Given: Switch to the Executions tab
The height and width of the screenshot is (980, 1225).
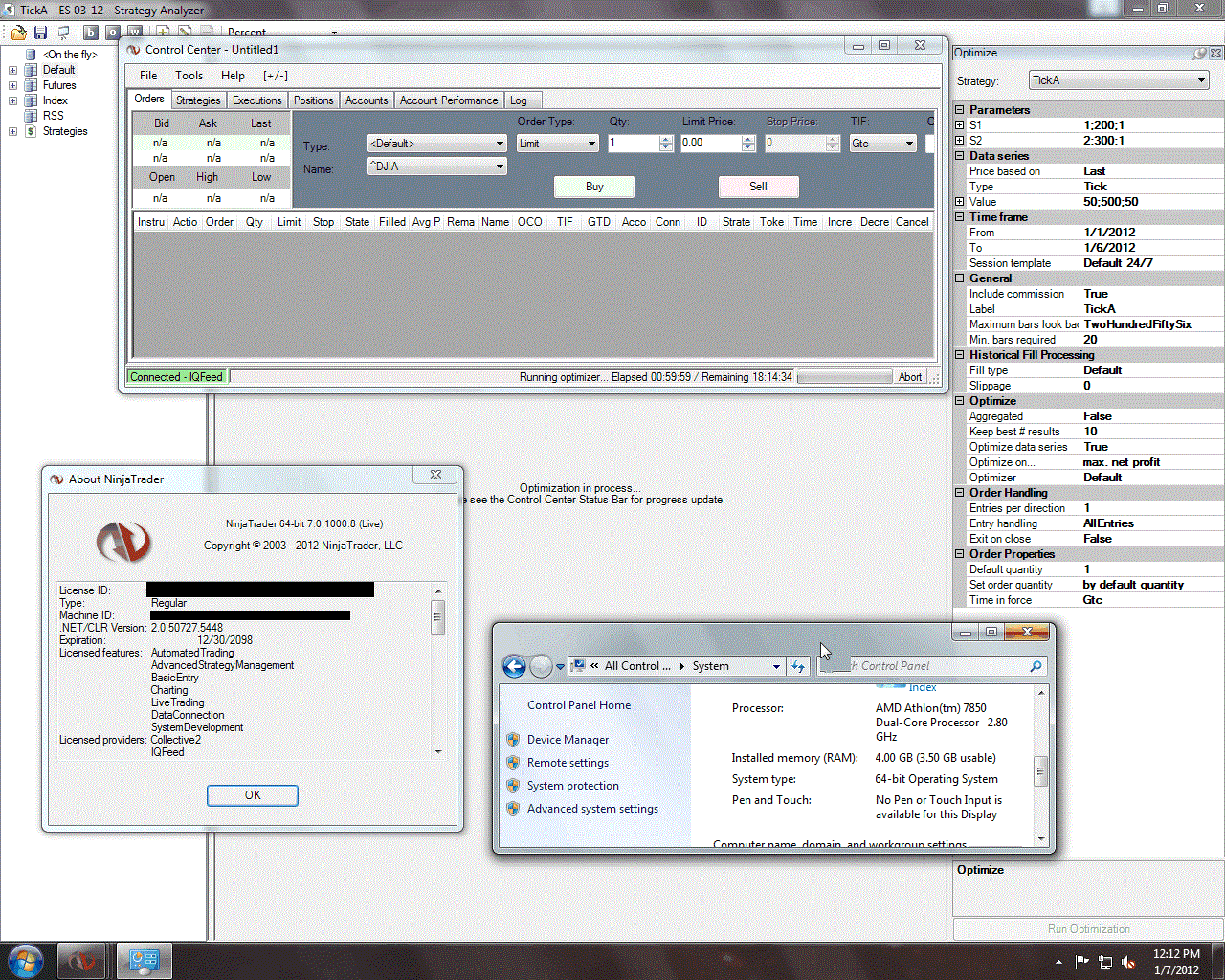Looking at the screenshot, I should pyautogui.click(x=257, y=100).
